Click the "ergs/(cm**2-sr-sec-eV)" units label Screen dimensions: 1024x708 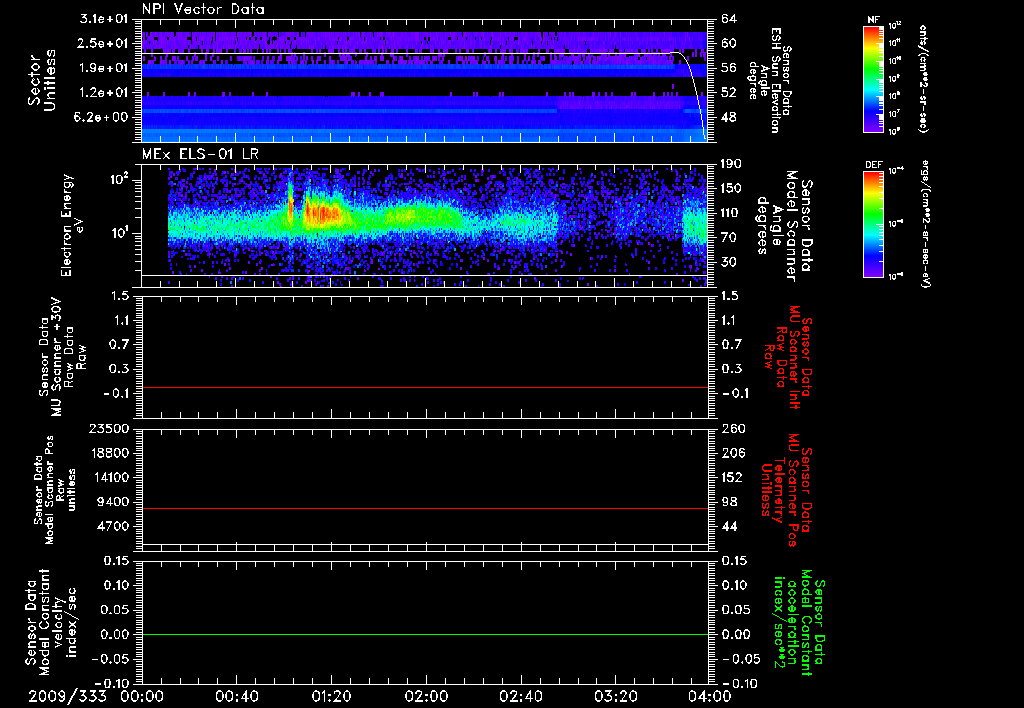click(x=925, y=224)
